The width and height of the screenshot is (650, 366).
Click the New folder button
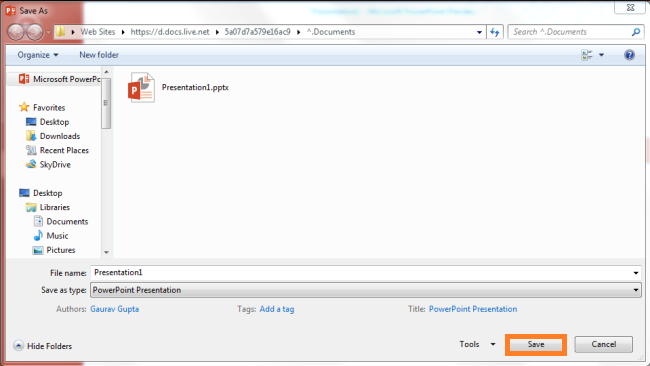(x=99, y=55)
